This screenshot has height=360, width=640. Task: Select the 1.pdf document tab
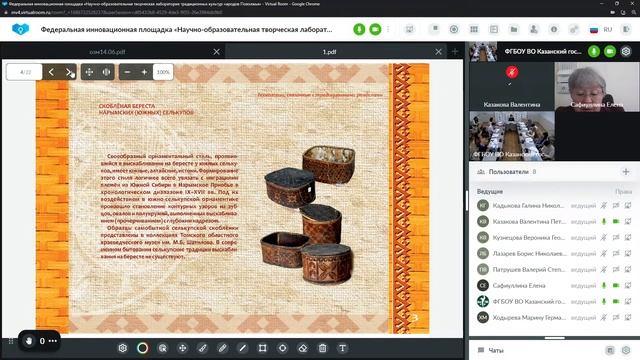pos(329,52)
